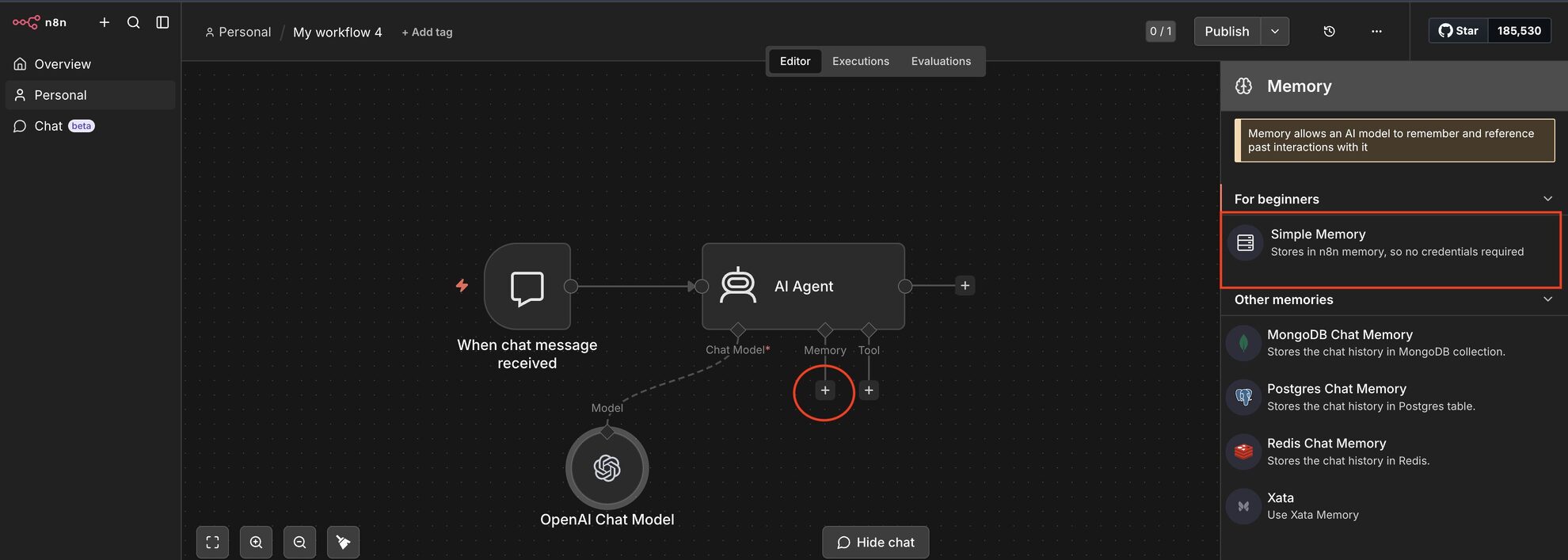Click + Add tag

[x=427, y=32]
